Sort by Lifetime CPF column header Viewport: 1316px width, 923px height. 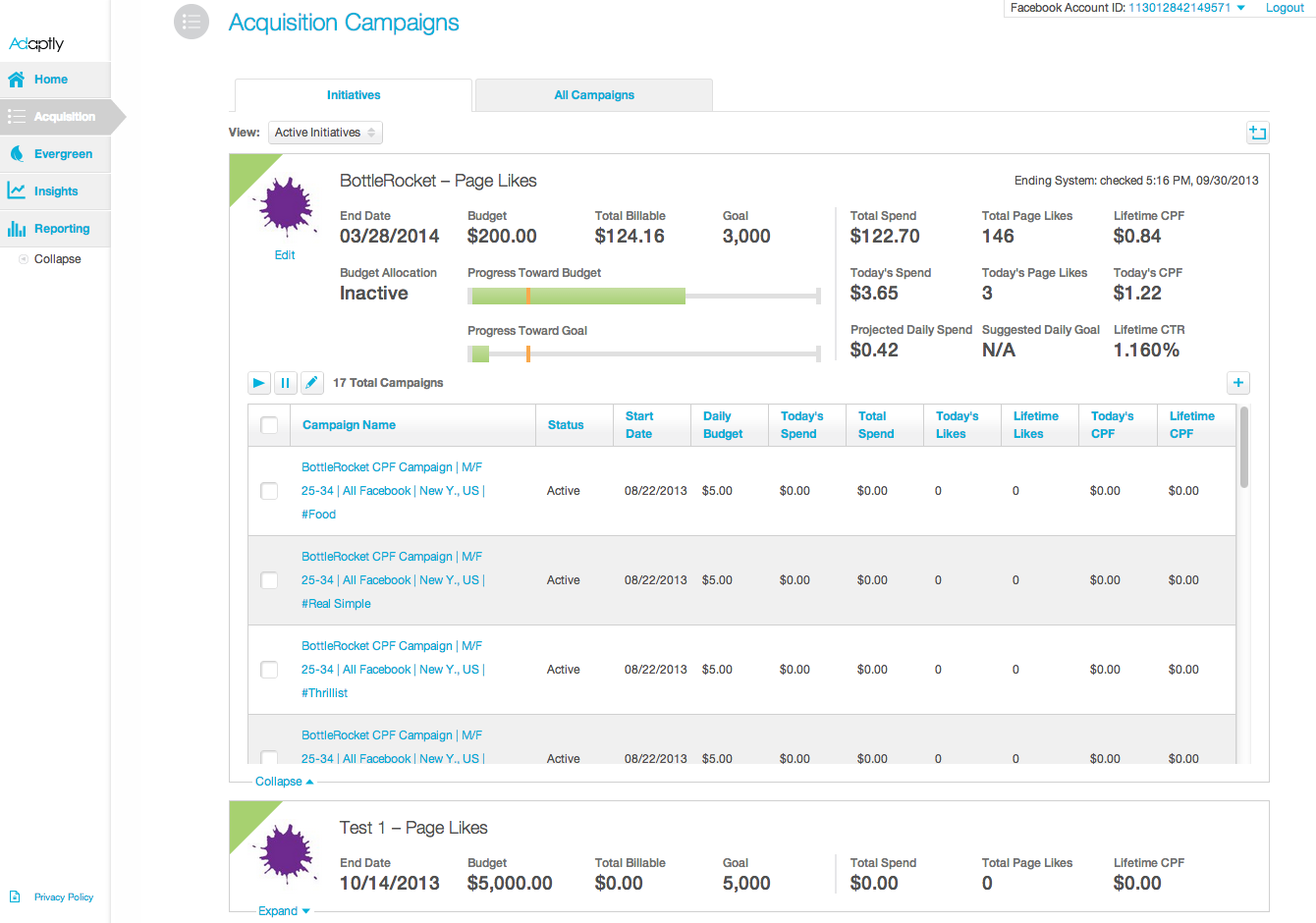1192,425
